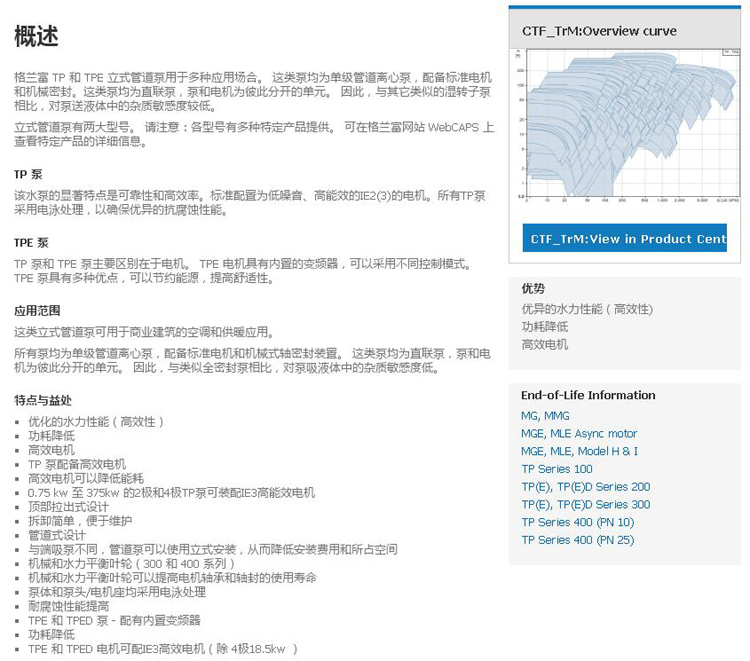Open the MGE, MLE, Model H & I link
Screen dimensions: 750x661
click(x=579, y=451)
